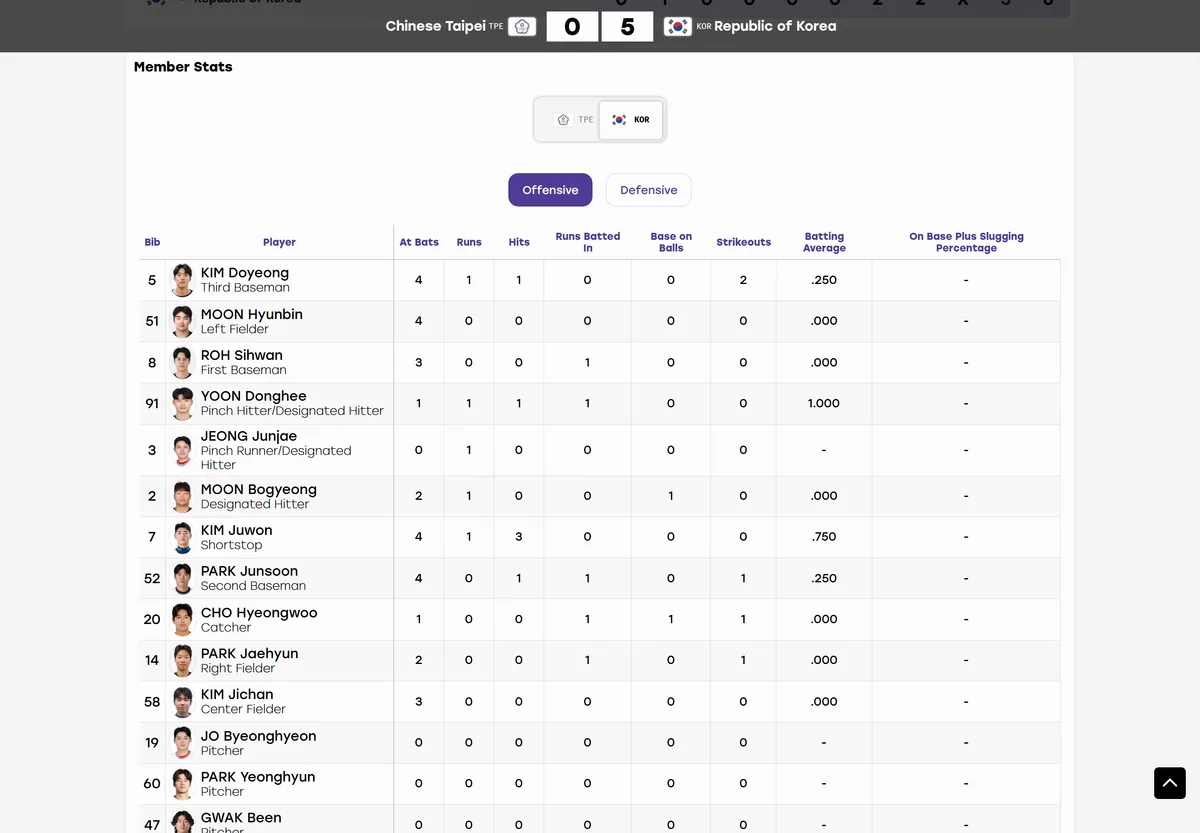Screen dimensions: 1200x833
Task: Click the Chinese Taipei flag in score header
Action: point(521,27)
